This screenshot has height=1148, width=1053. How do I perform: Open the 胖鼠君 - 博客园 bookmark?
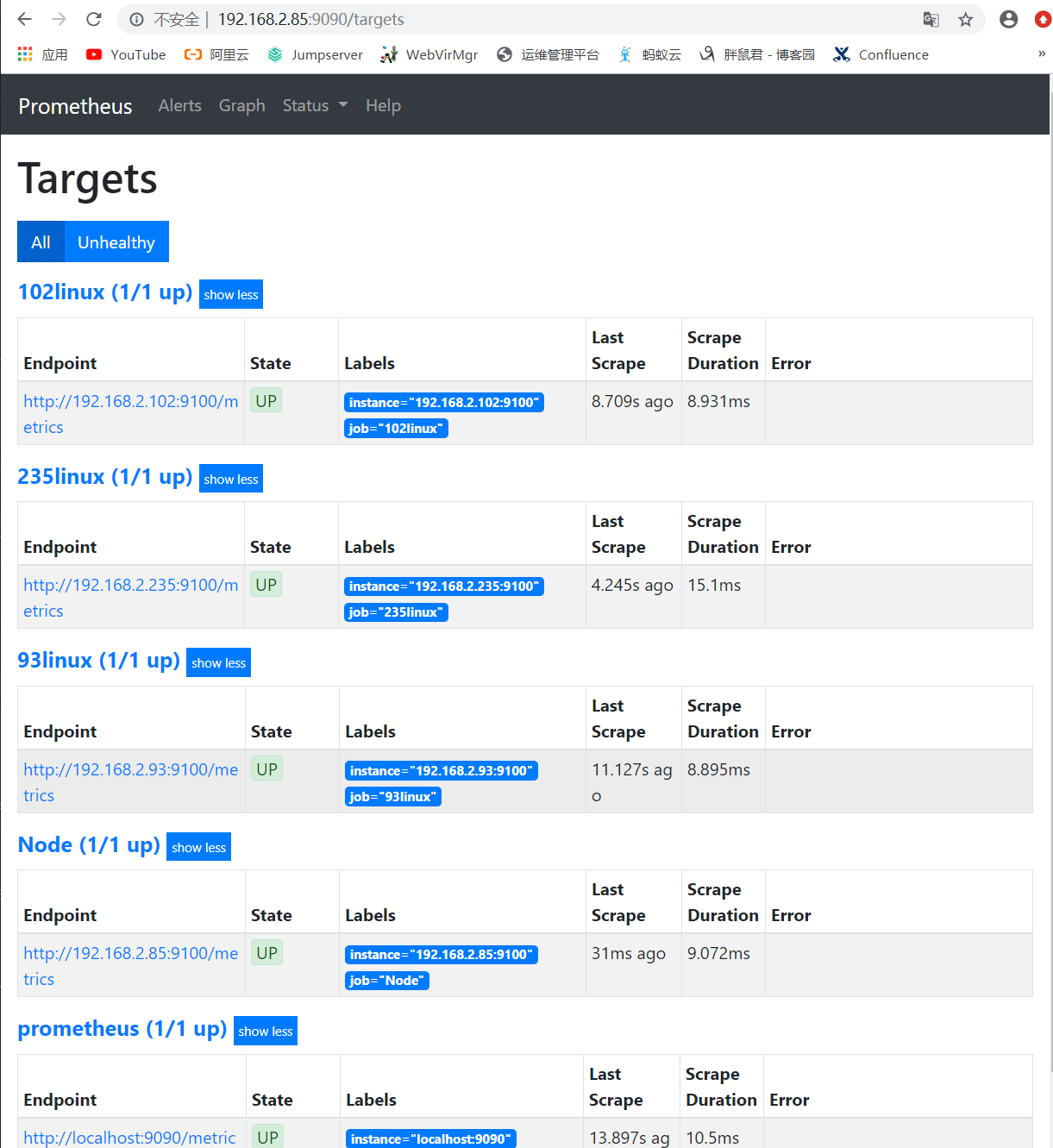(757, 54)
